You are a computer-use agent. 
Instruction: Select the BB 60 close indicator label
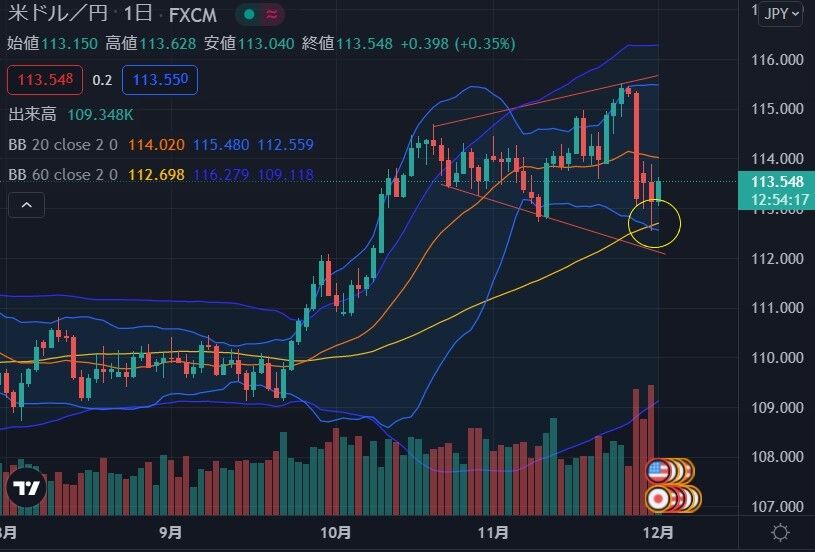tap(63, 175)
